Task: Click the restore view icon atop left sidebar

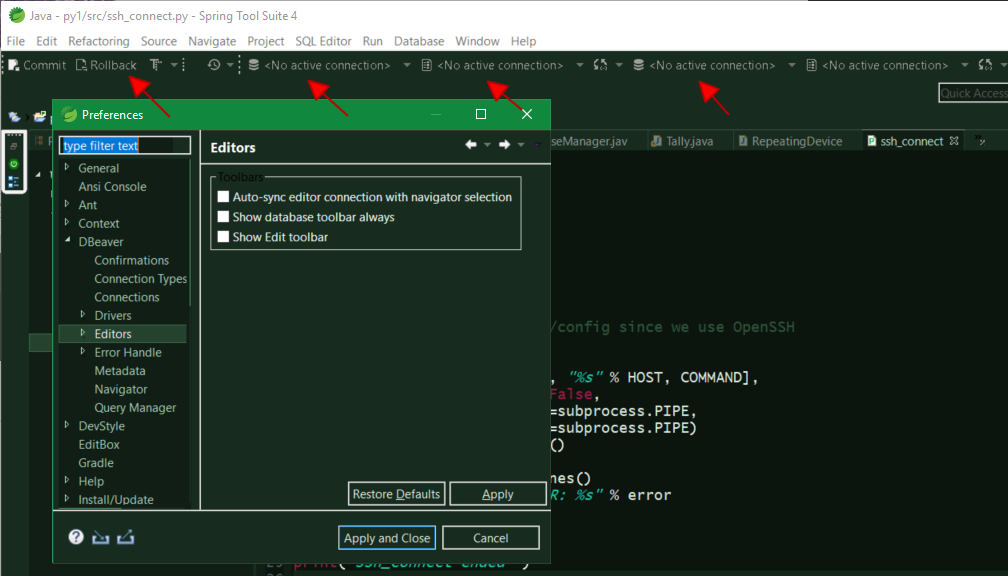Action: click(14, 147)
